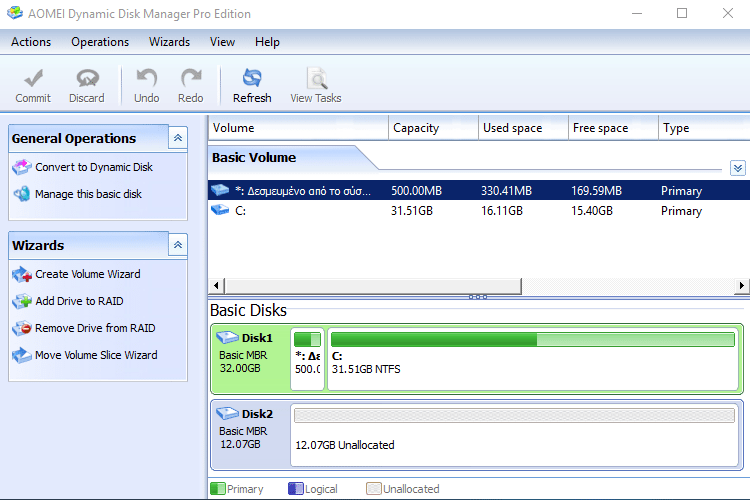This screenshot has height=500, width=750.
Task: Click drive icon of the system reserved volume row
Action: pos(220,190)
